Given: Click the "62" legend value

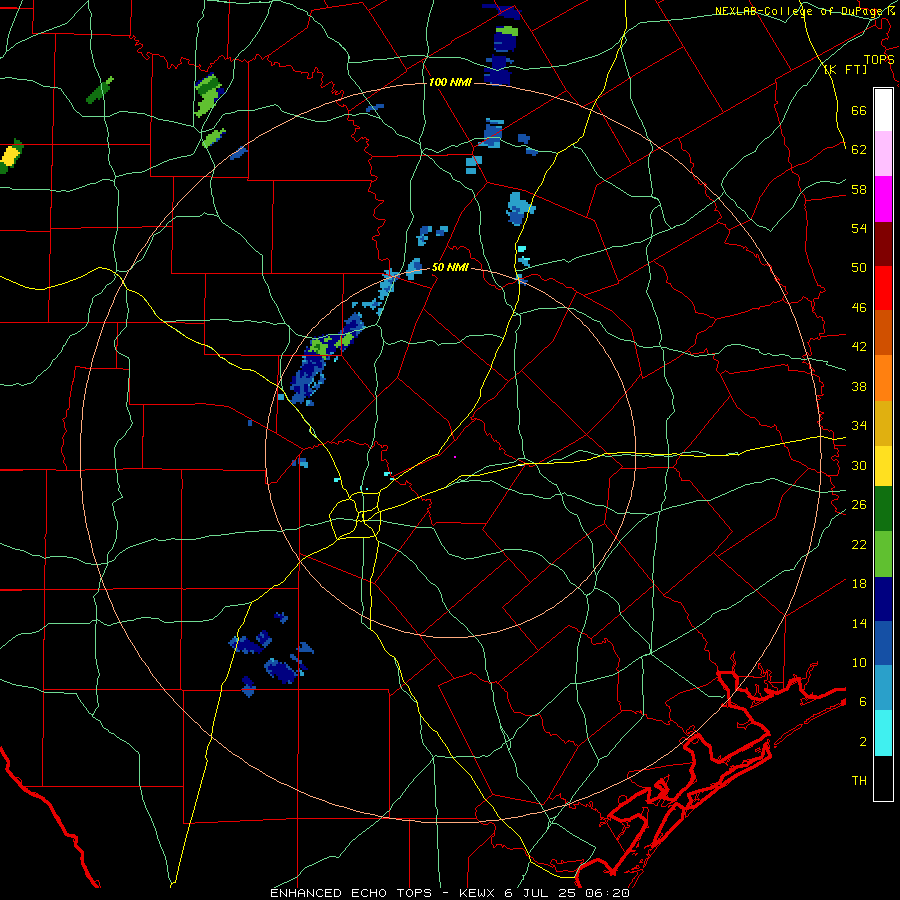Looking at the screenshot, I should click(x=859, y=149).
